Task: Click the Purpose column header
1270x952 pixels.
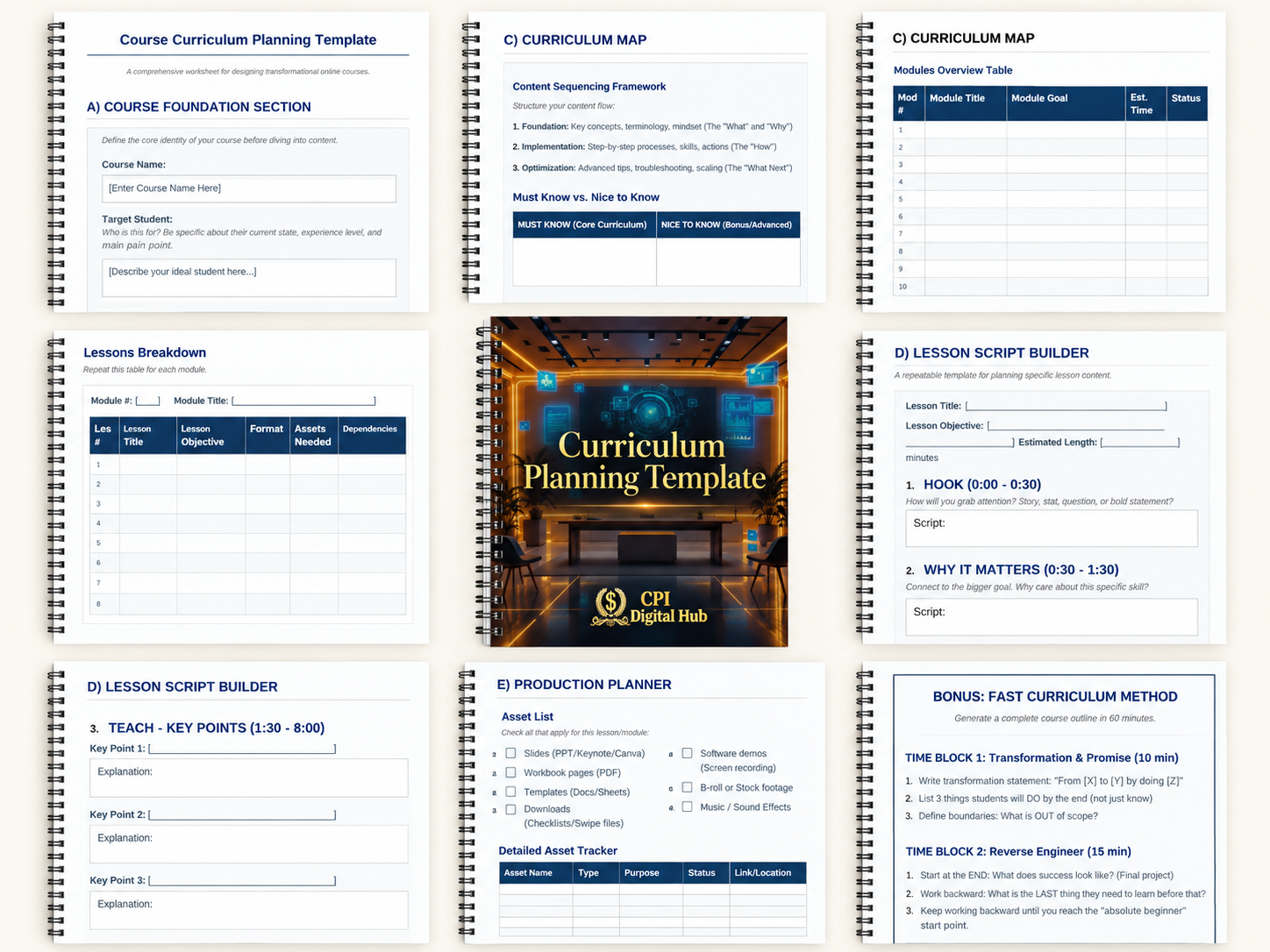Action: [x=651, y=873]
